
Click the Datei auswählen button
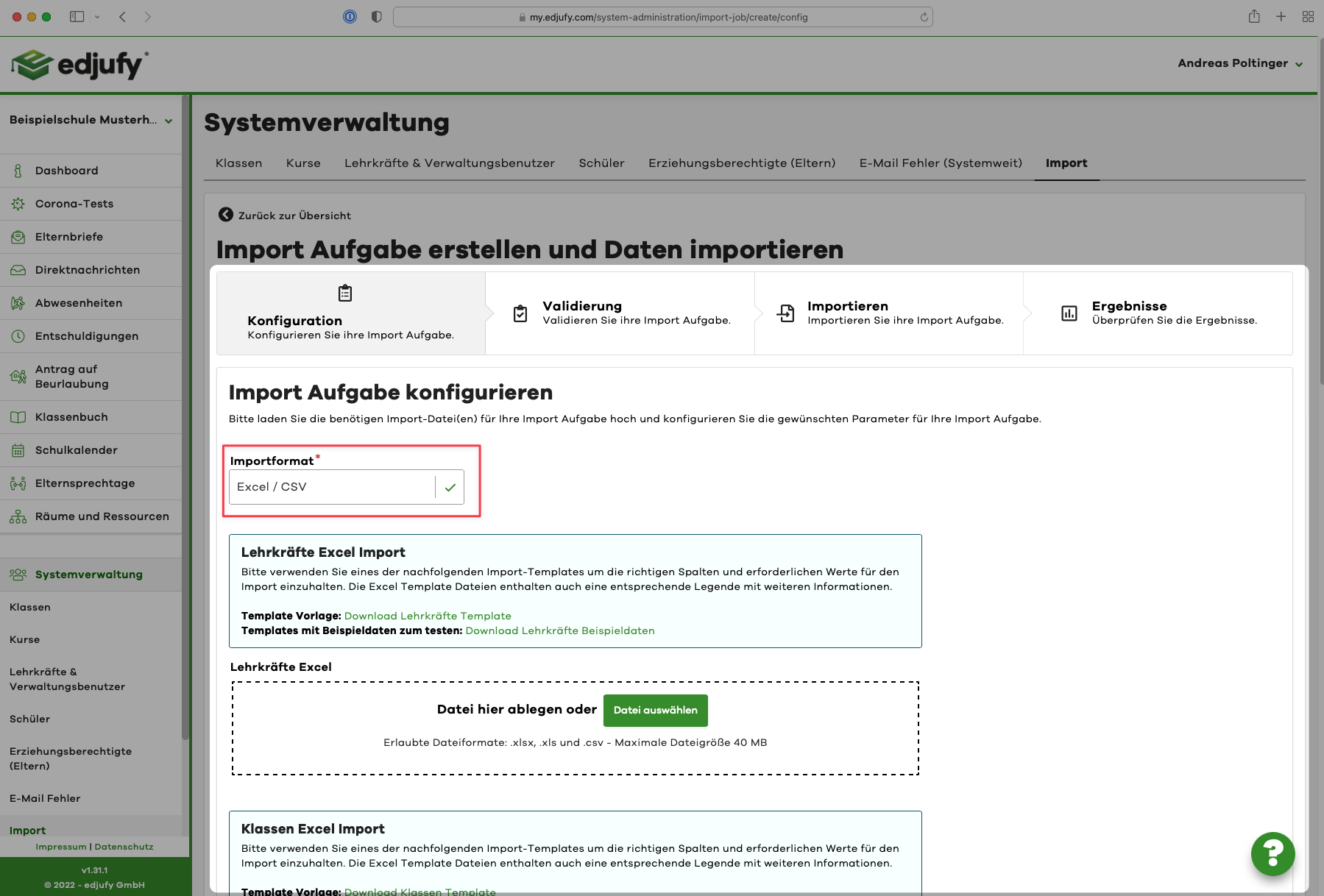(655, 710)
